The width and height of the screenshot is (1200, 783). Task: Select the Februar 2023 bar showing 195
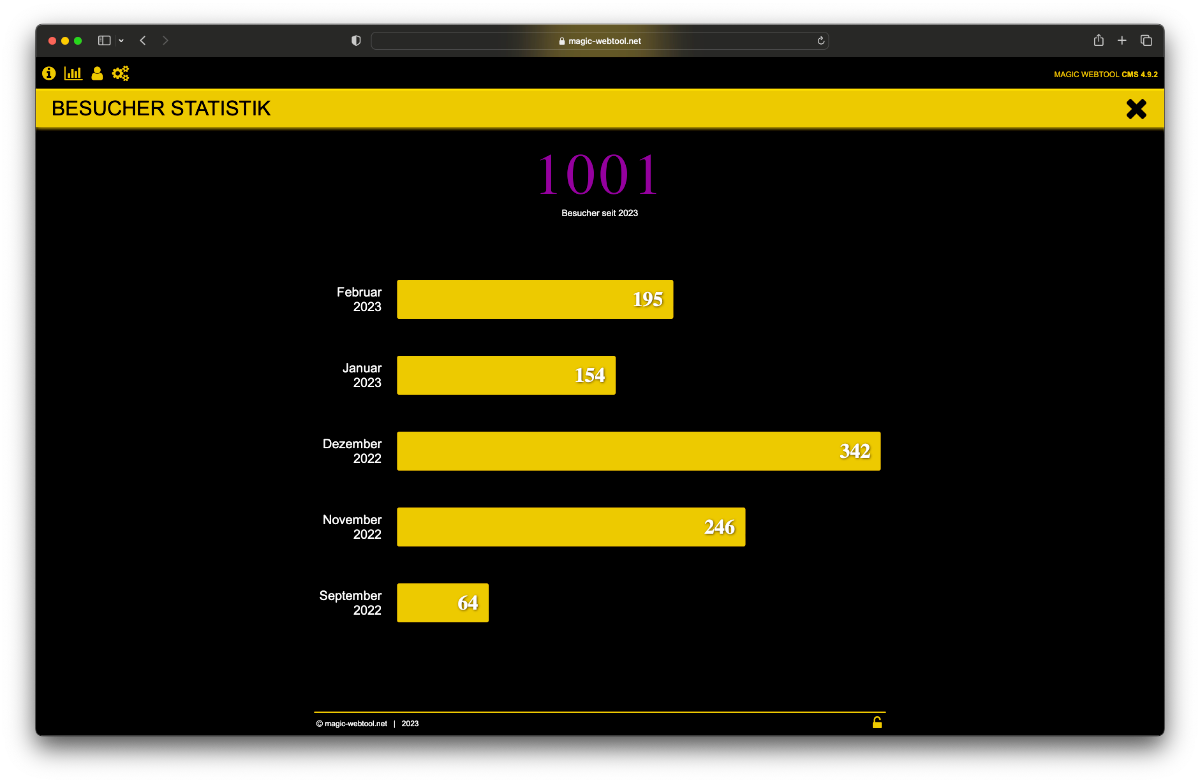click(535, 299)
